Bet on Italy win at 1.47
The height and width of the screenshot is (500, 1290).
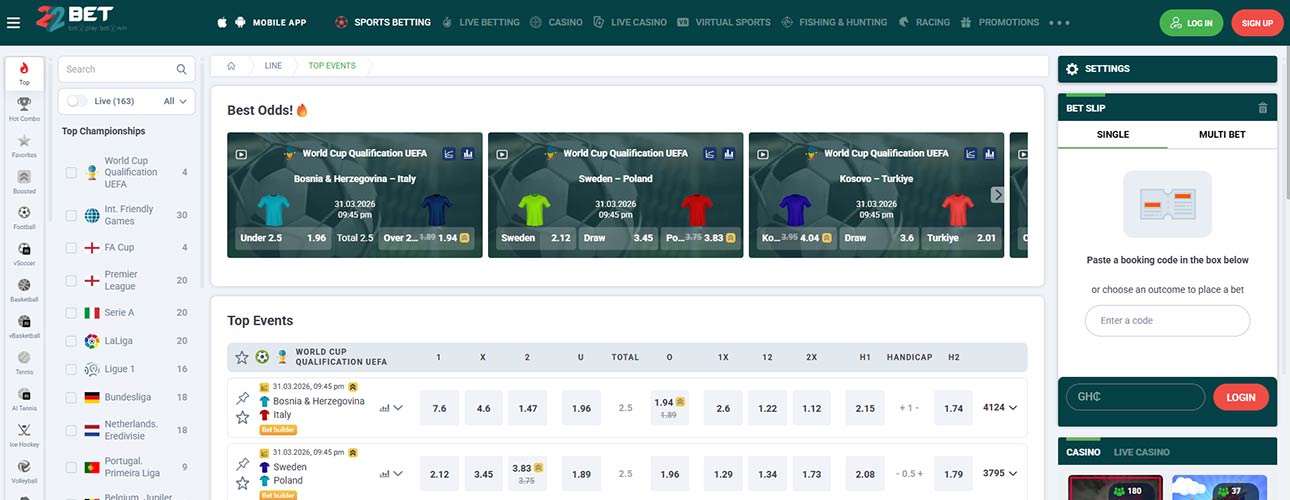point(528,408)
